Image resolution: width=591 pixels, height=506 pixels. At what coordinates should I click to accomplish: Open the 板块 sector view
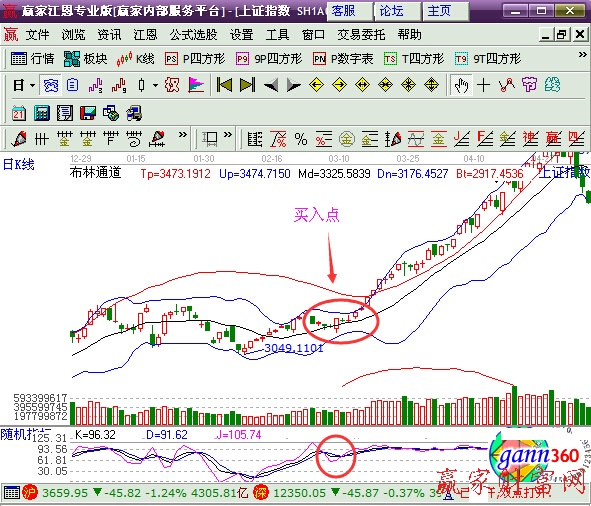point(86,59)
